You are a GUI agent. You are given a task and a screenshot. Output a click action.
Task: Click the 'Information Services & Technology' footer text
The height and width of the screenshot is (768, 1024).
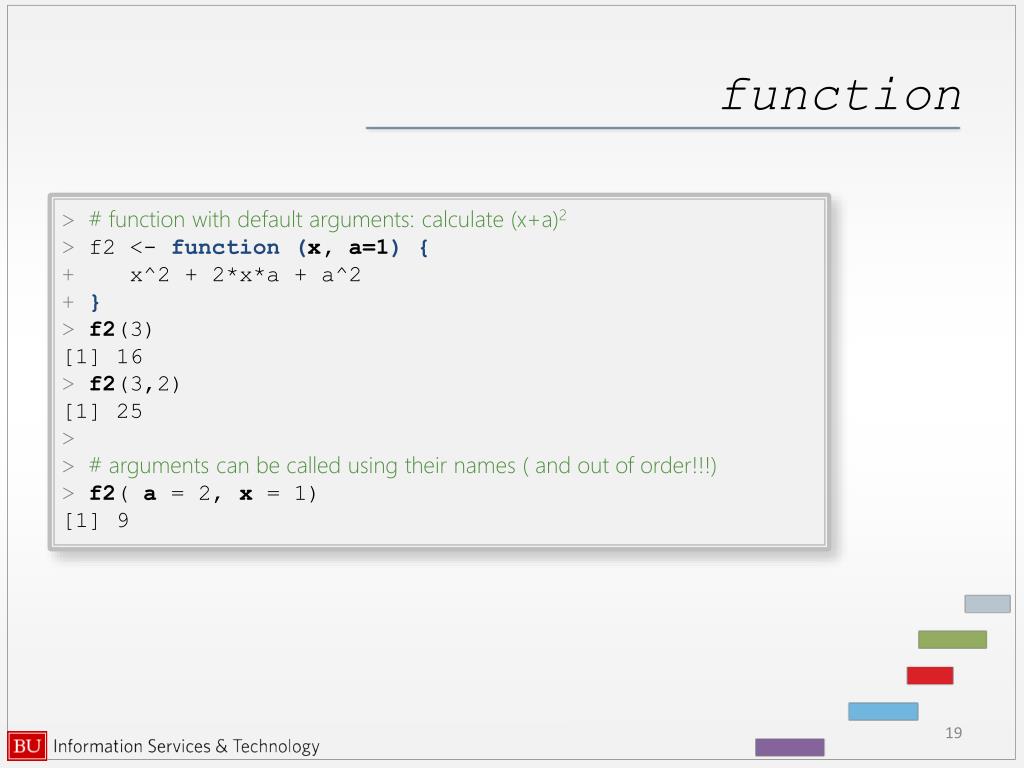click(x=186, y=746)
